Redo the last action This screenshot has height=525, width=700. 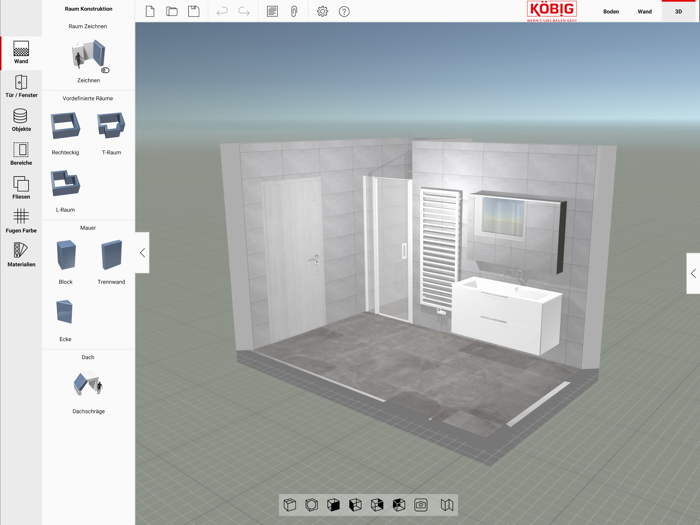tap(244, 12)
